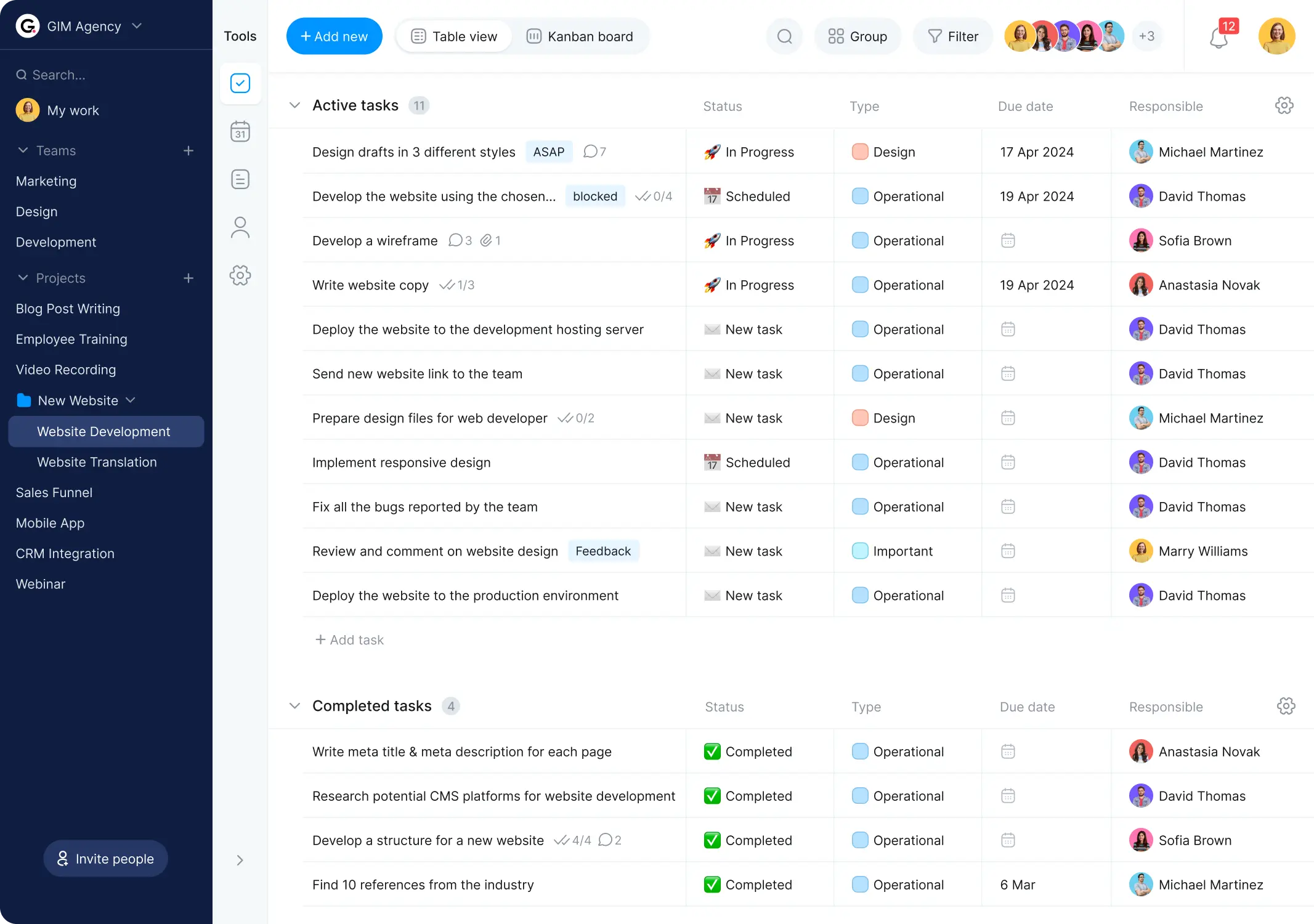
Task: Add a new team with plus icon
Action: 189,151
